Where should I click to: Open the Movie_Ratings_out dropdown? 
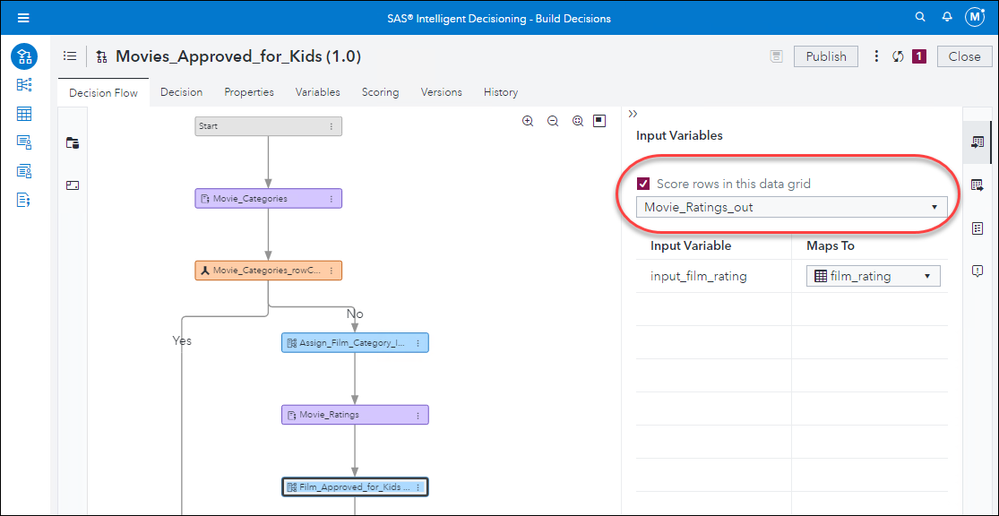click(x=792, y=207)
